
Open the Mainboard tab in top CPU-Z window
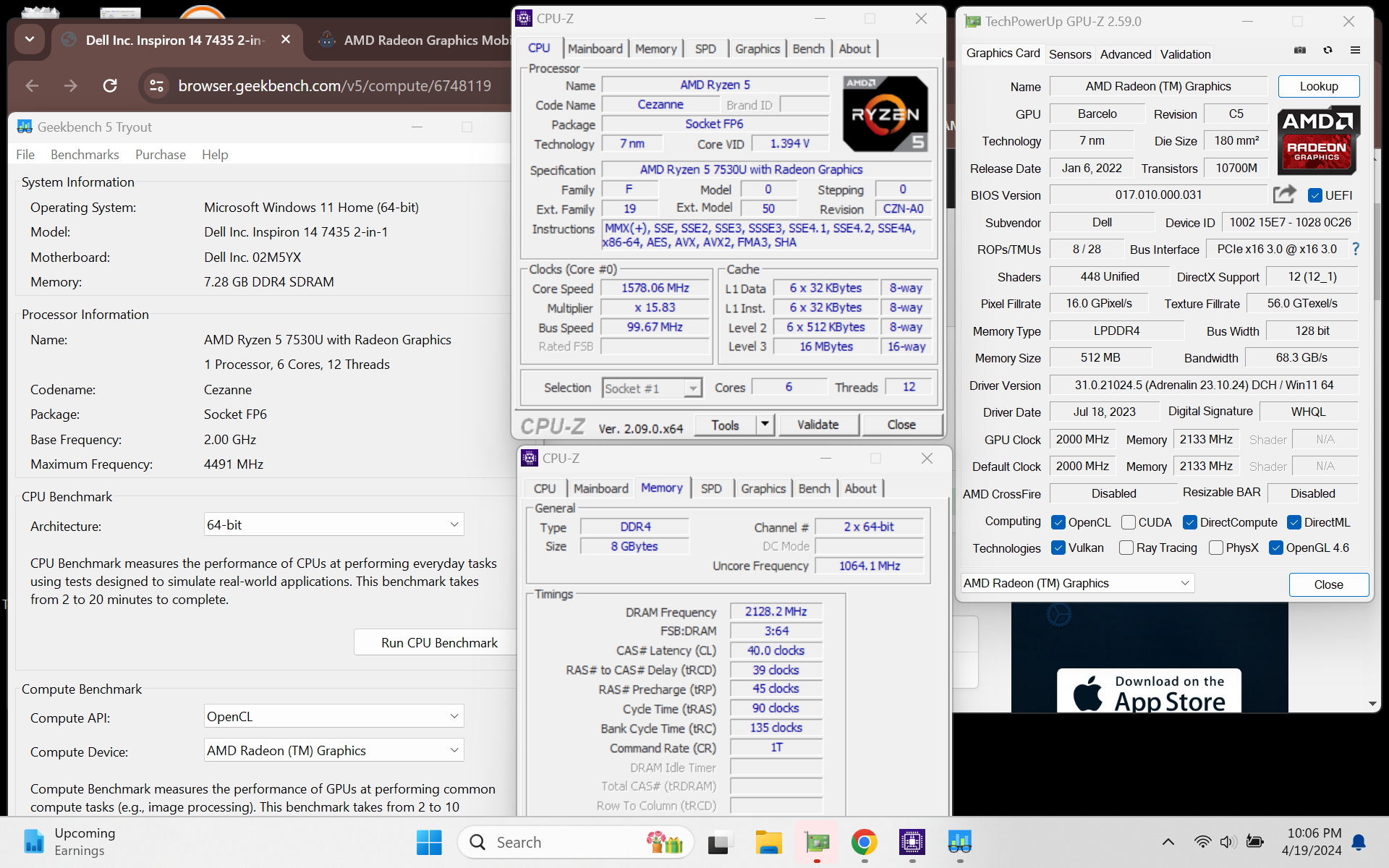click(x=595, y=48)
